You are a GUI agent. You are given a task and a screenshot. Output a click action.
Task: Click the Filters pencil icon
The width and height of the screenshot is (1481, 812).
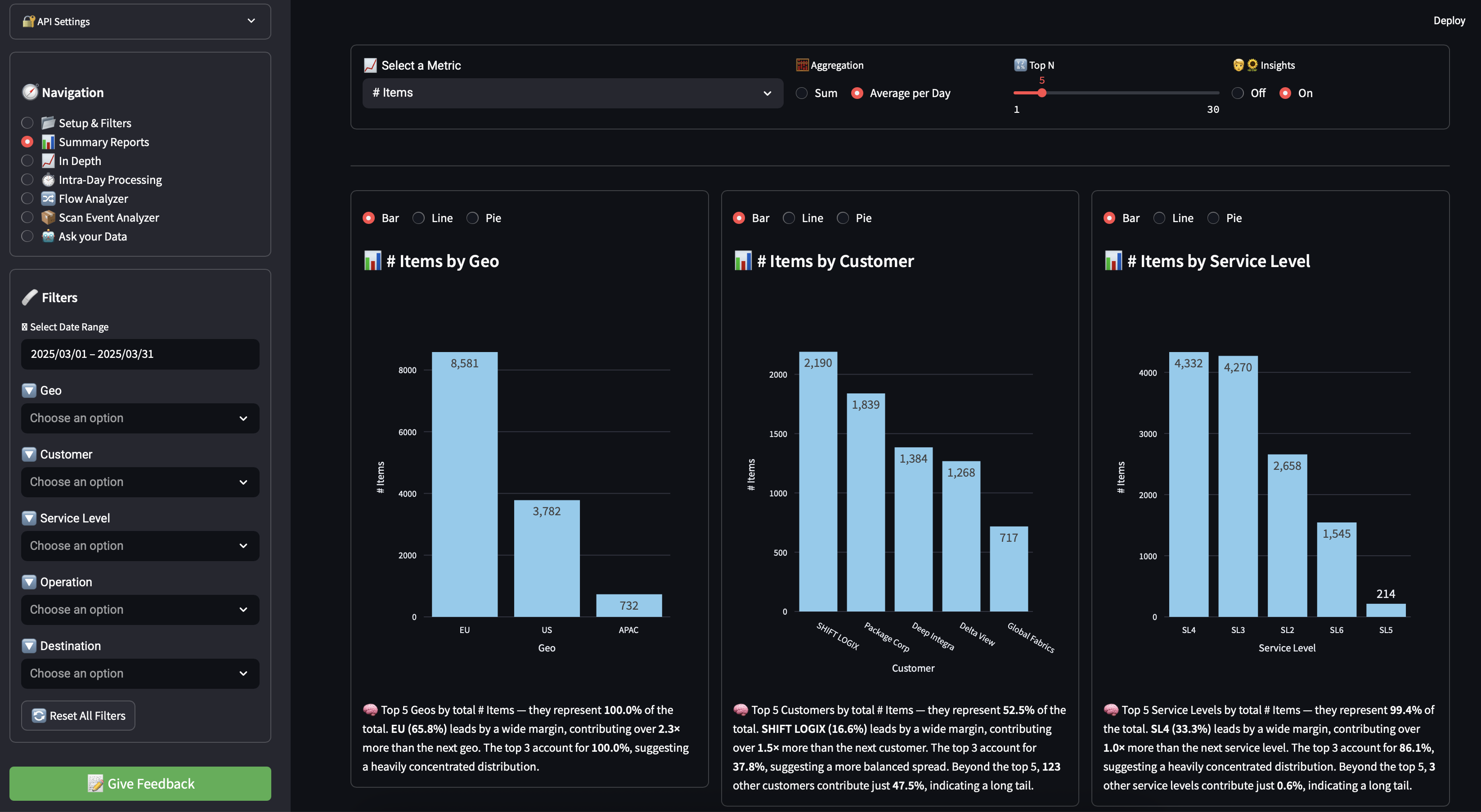[x=30, y=297]
